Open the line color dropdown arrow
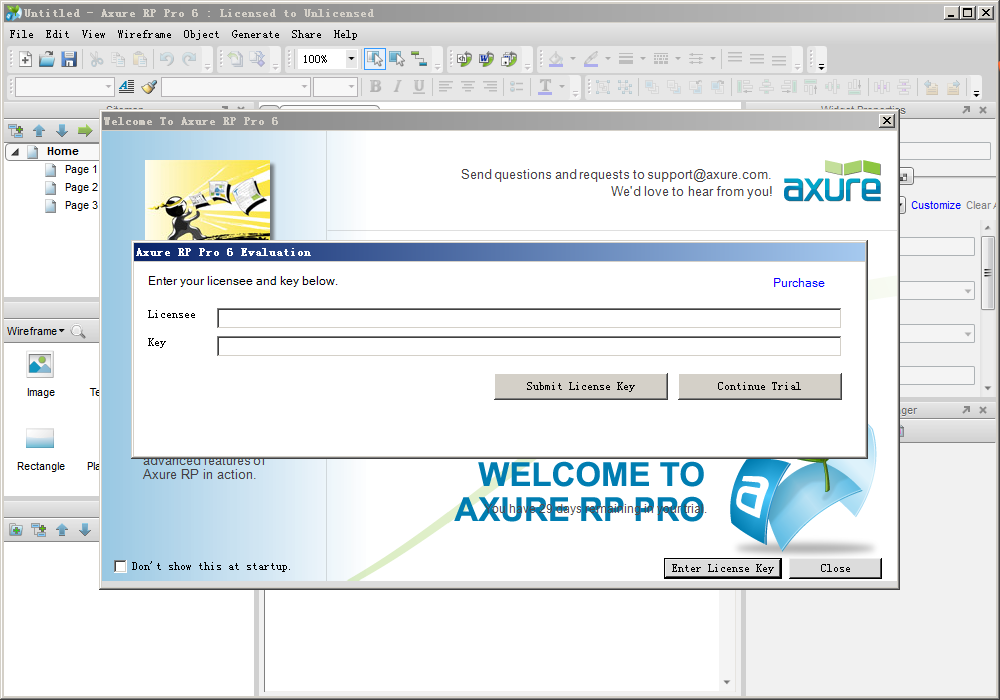 coord(608,59)
